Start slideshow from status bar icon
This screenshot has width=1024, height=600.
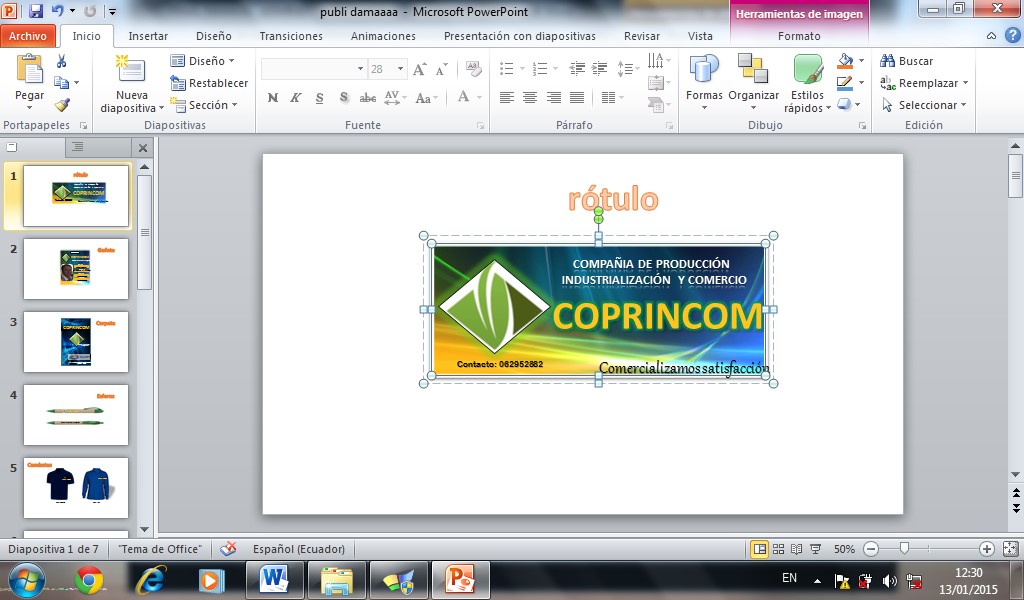coord(815,549)
